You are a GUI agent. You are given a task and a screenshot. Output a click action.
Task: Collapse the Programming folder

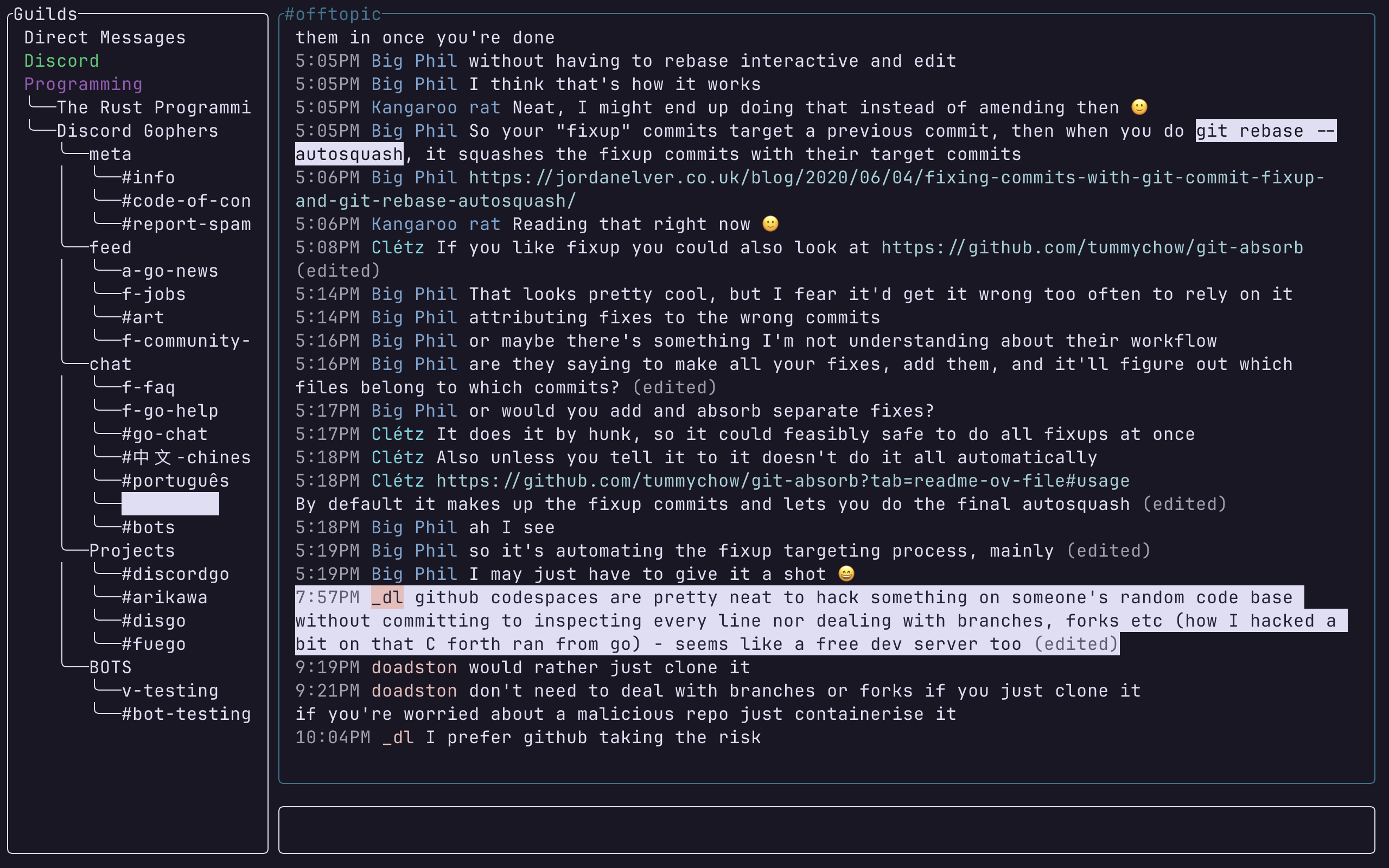[83, 85]
